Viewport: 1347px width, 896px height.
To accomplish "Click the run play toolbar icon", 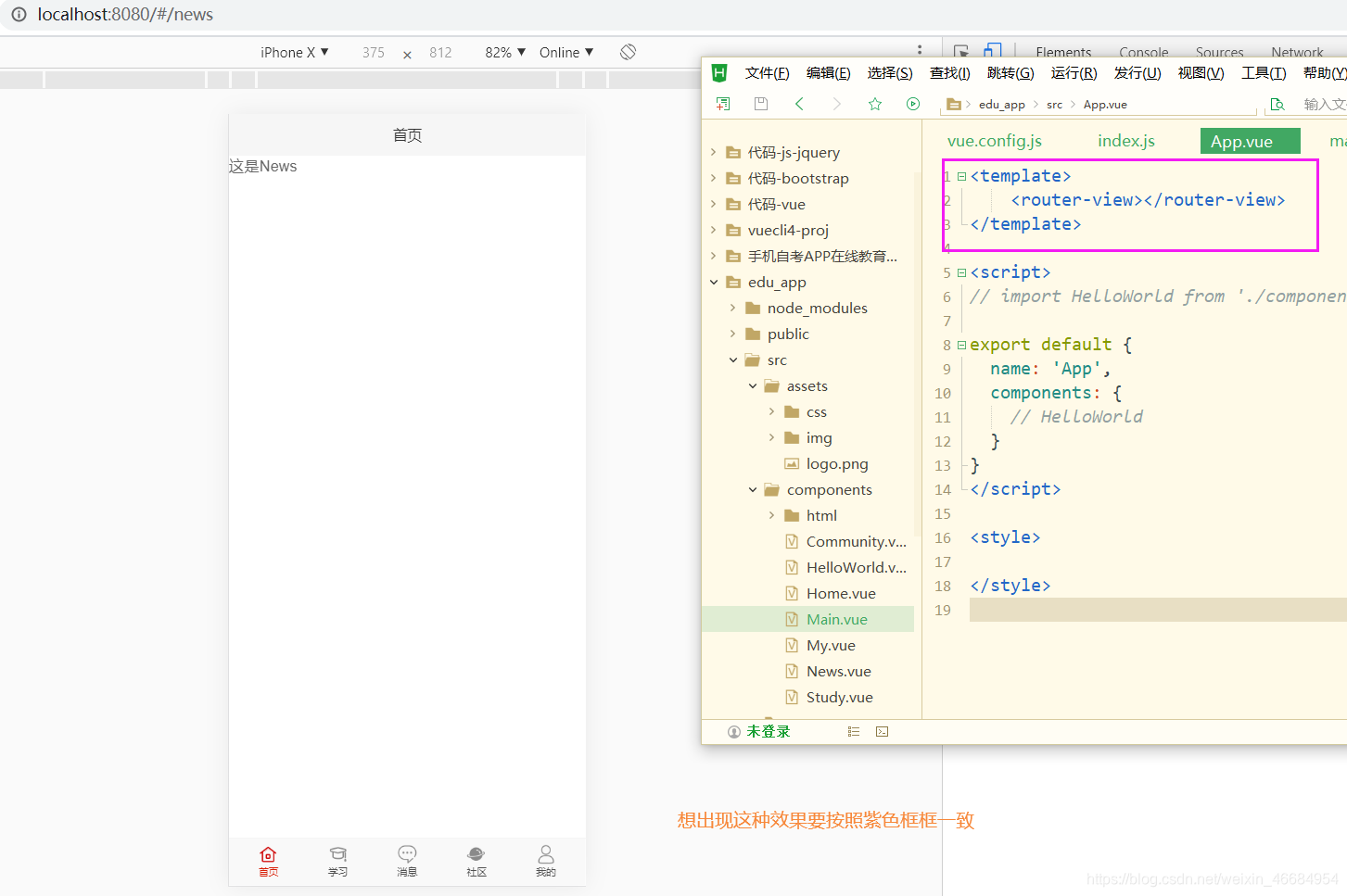I will pyautogui.click(x=913, y=104).
